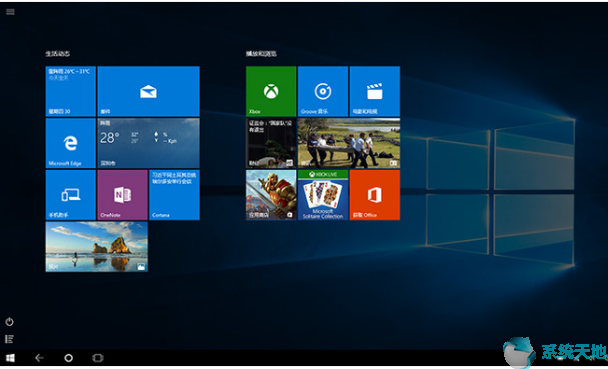Launch Microsoft Solitaire Collection tile
608x369 pixels.
pyautogui.click(x=323, y=195)
